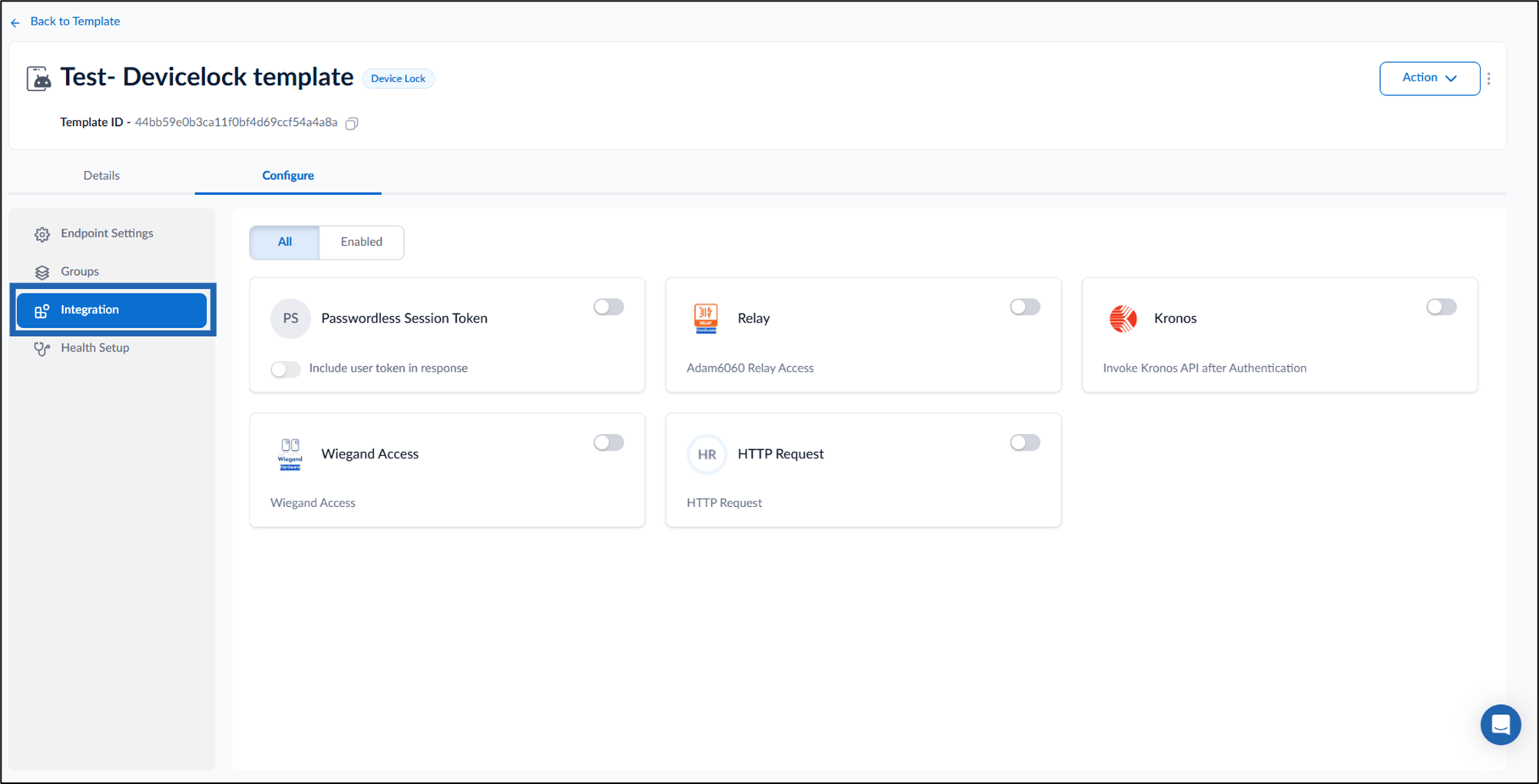
Task: Click the Relay hardware icon
Action: pos(706,318)
